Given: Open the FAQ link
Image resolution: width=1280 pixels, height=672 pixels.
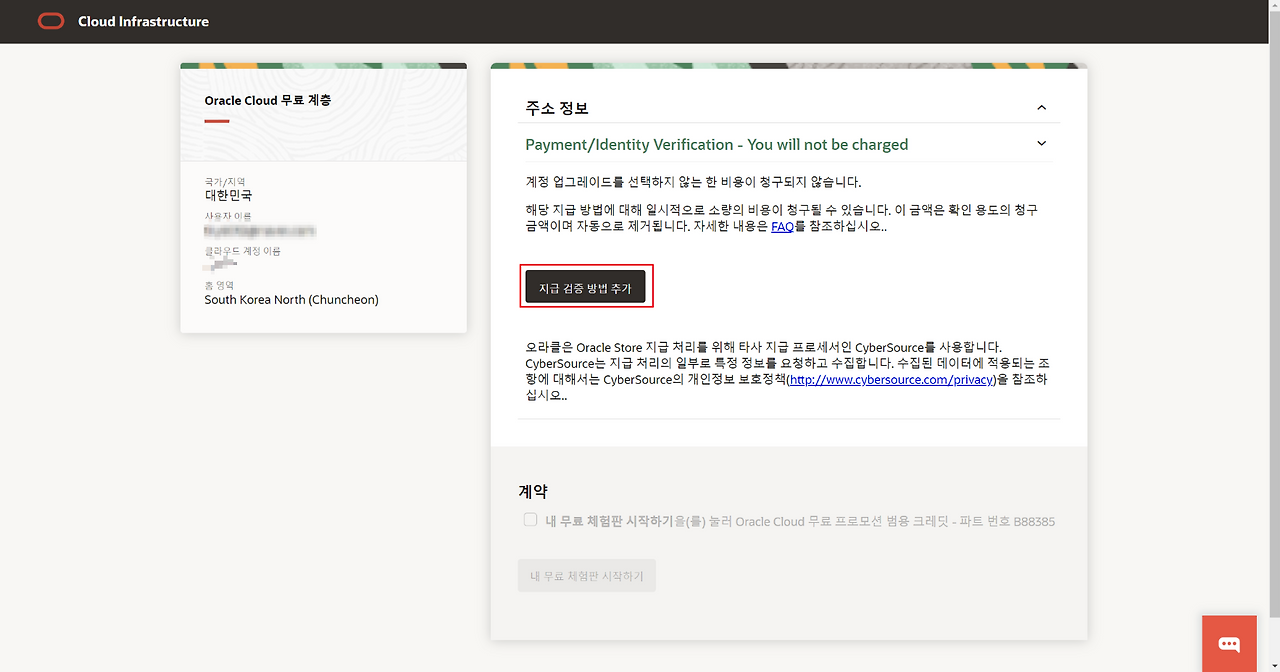Looking at the screenshot, I should coord(782,227).
